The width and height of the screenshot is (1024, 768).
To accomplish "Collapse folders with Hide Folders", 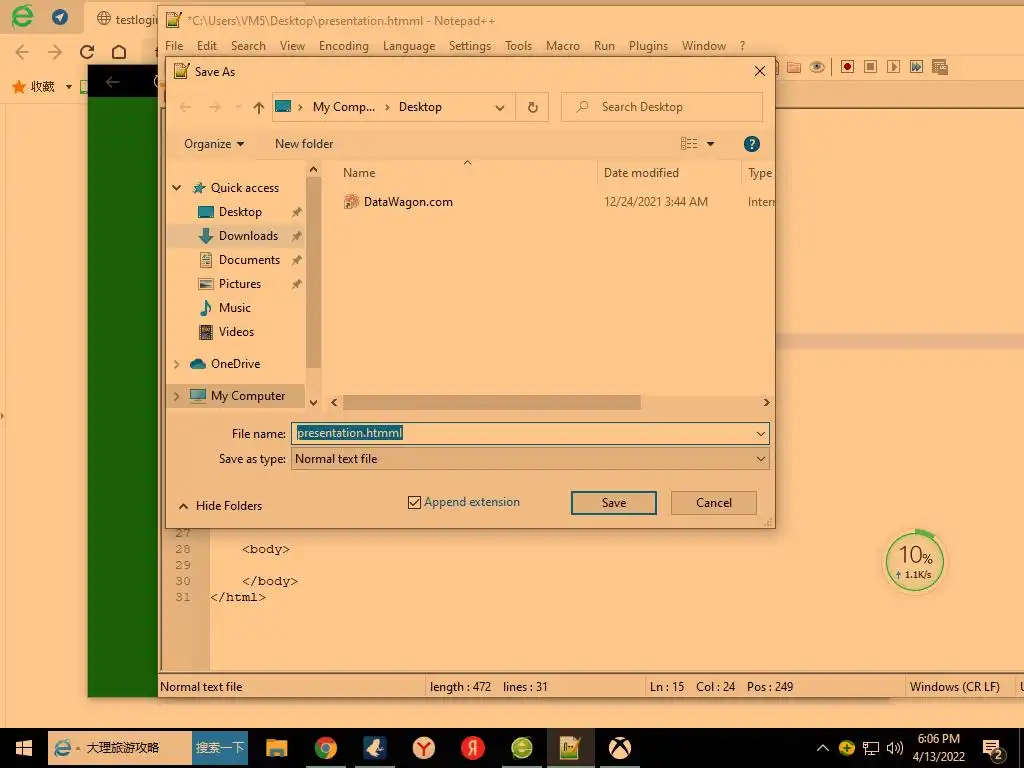I will (x=220, y=505).
